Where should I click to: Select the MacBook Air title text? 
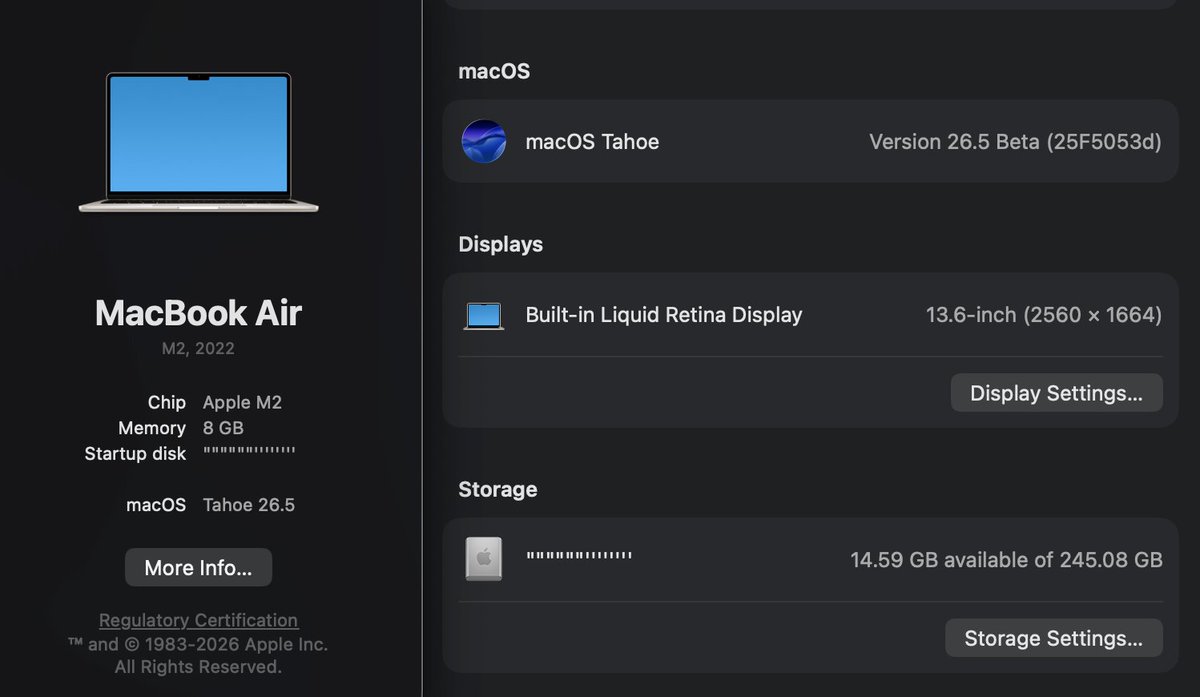pyautogui.click(x=198, y=313)
